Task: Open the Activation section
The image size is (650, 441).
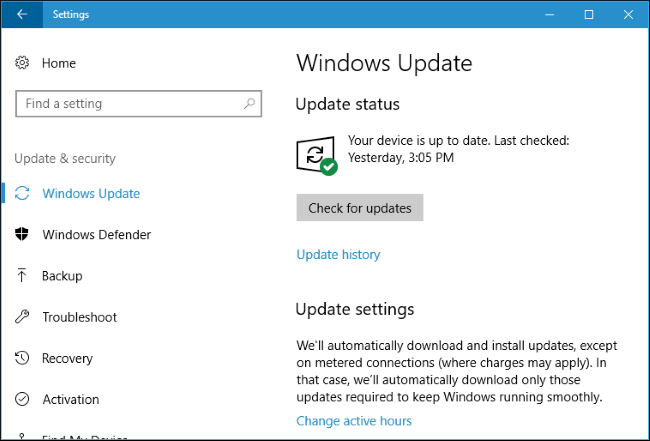Action: coord(71,399)
